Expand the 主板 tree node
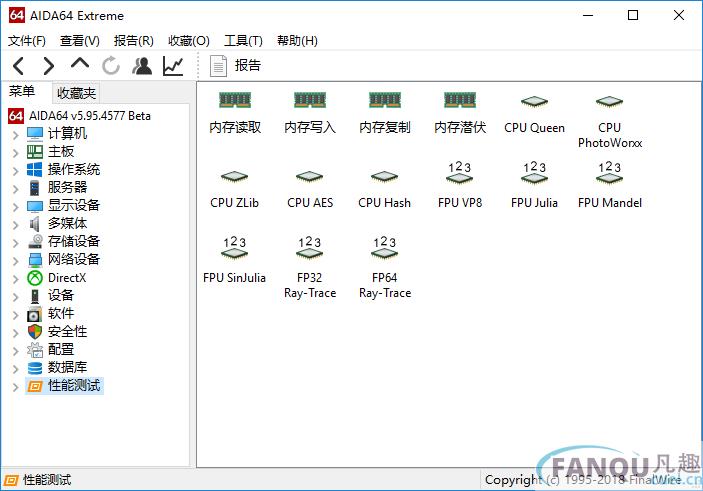Screen dimensions: 703x491 tap(15, 152)
